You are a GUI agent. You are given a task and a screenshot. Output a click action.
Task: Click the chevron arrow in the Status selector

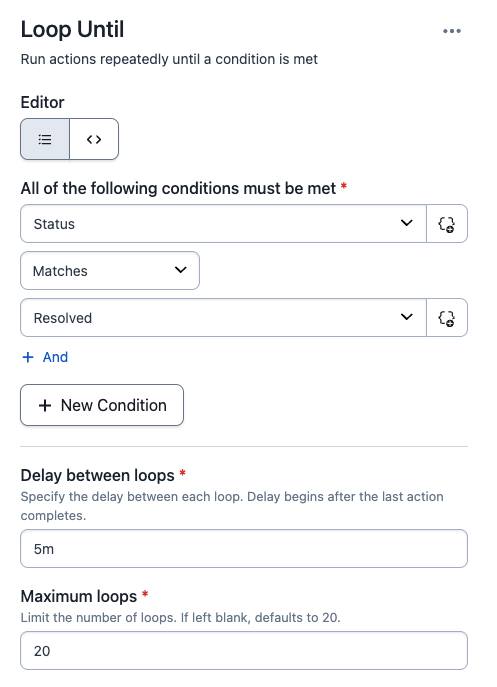pyautogui.click(x=407, y=223)
